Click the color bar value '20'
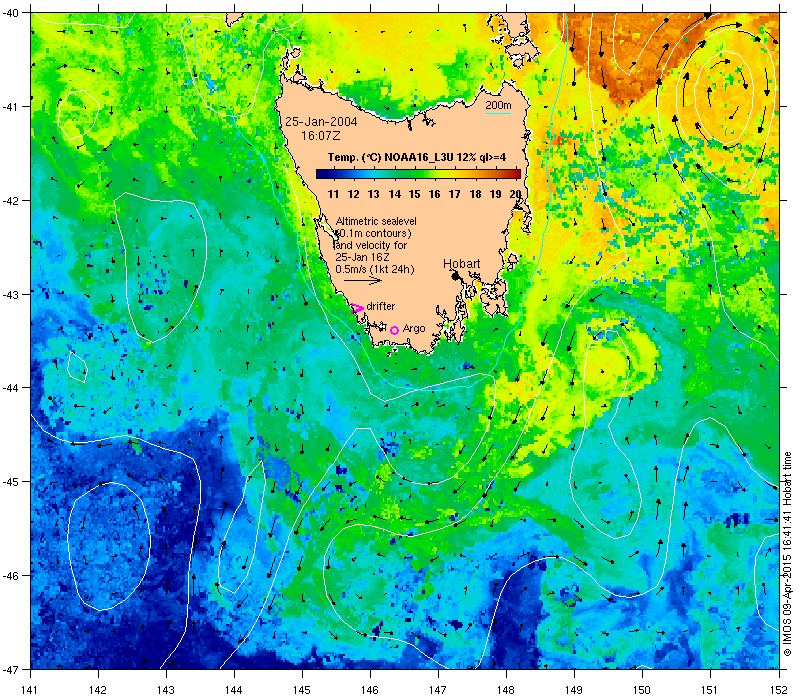The height and width of the screenshot is (700, 800). point(515,194)
